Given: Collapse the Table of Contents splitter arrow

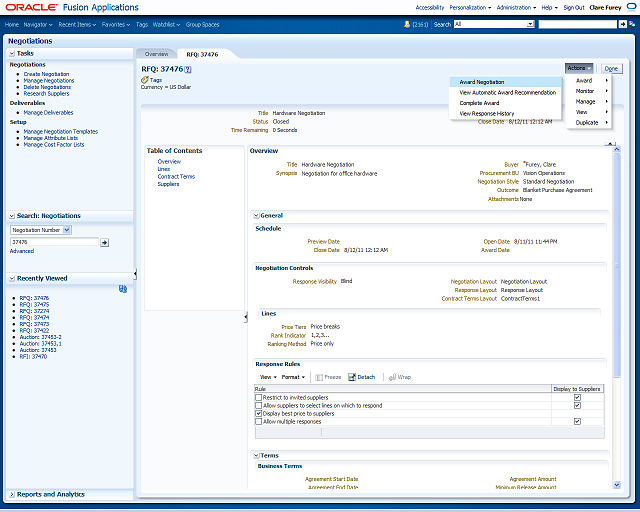Looking at the screenshot, I should (246, 317).
